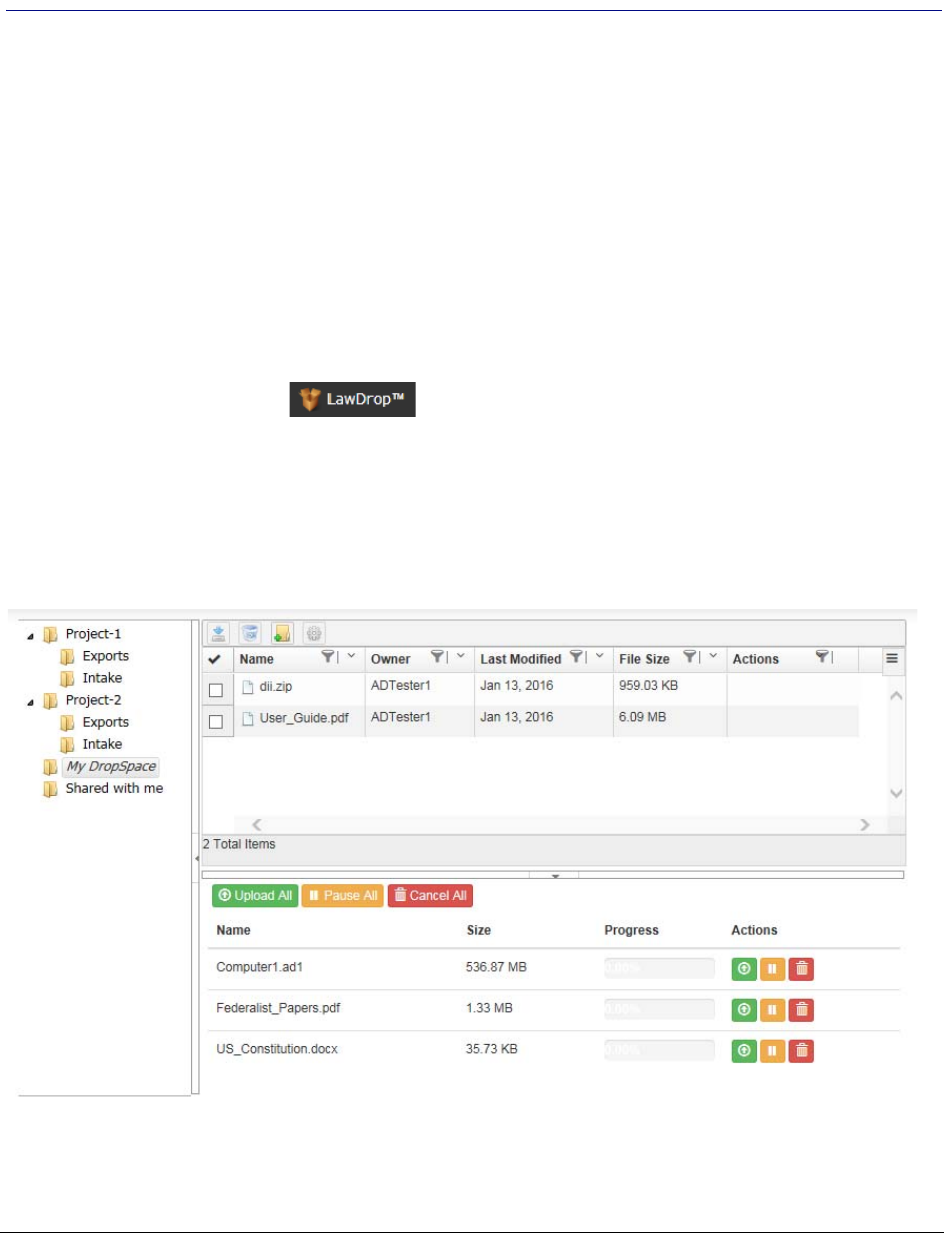The height and width of the screenshot is (1233, 944).
Task: Click the 2 Total Items status text
Action: coord(239,844)
